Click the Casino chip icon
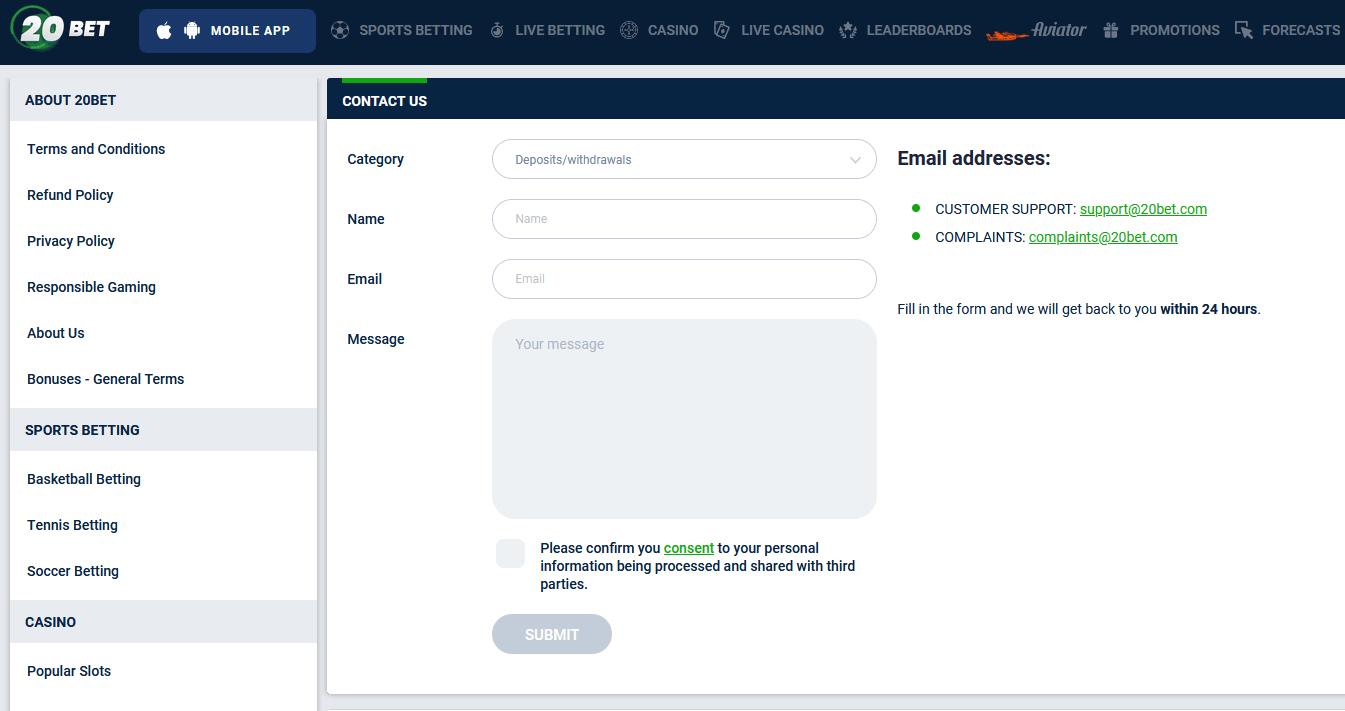This screenshot has height=711, width=1345. 629,30
